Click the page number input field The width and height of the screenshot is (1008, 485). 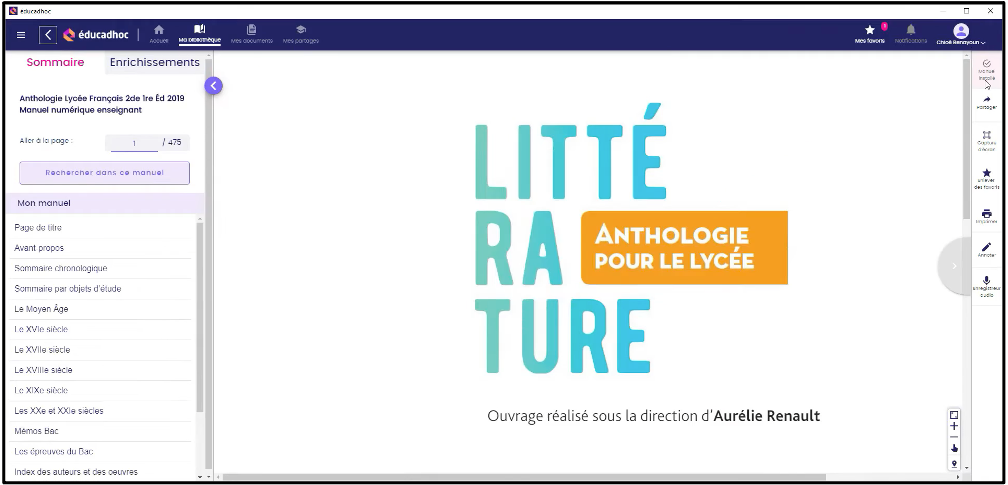pos(133,142)
